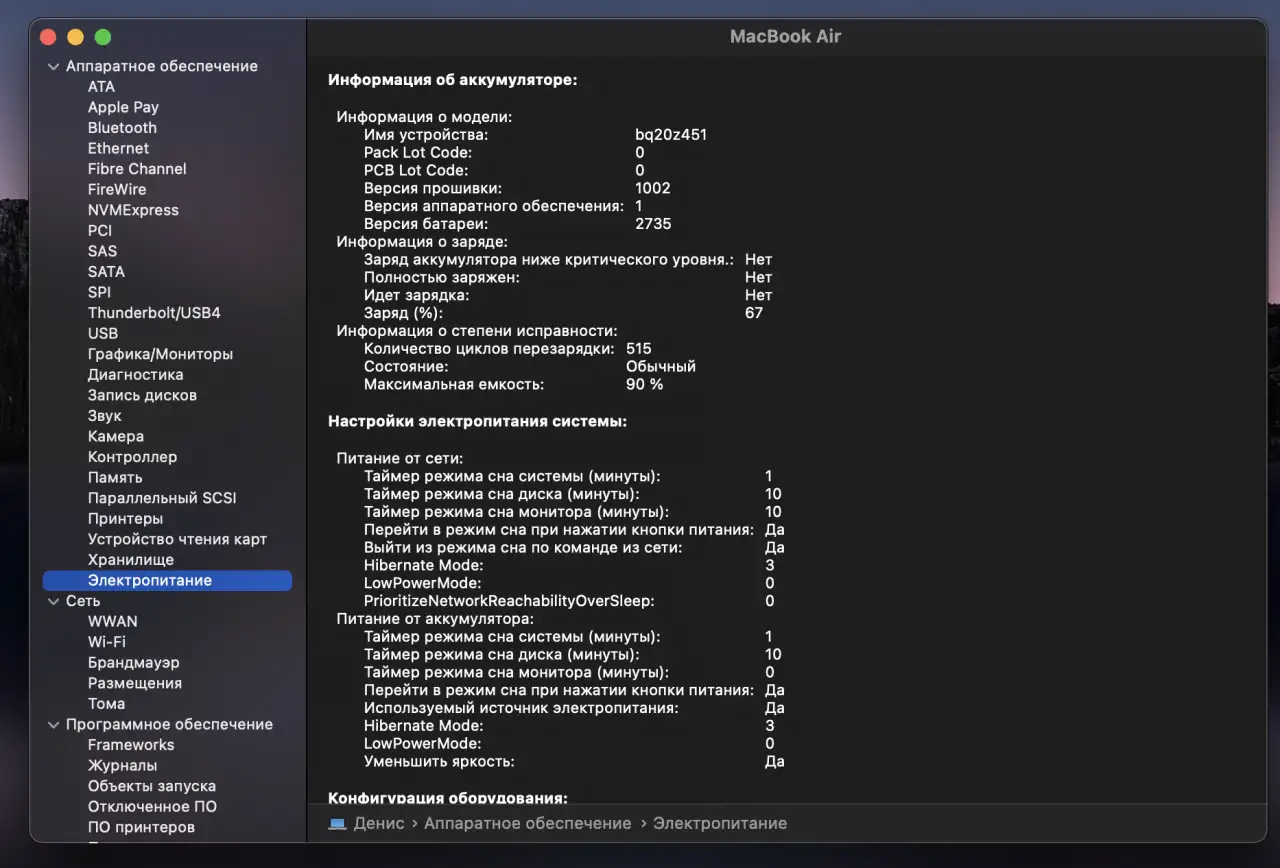Select Frameworks in the sidebar

click(131, 745)
